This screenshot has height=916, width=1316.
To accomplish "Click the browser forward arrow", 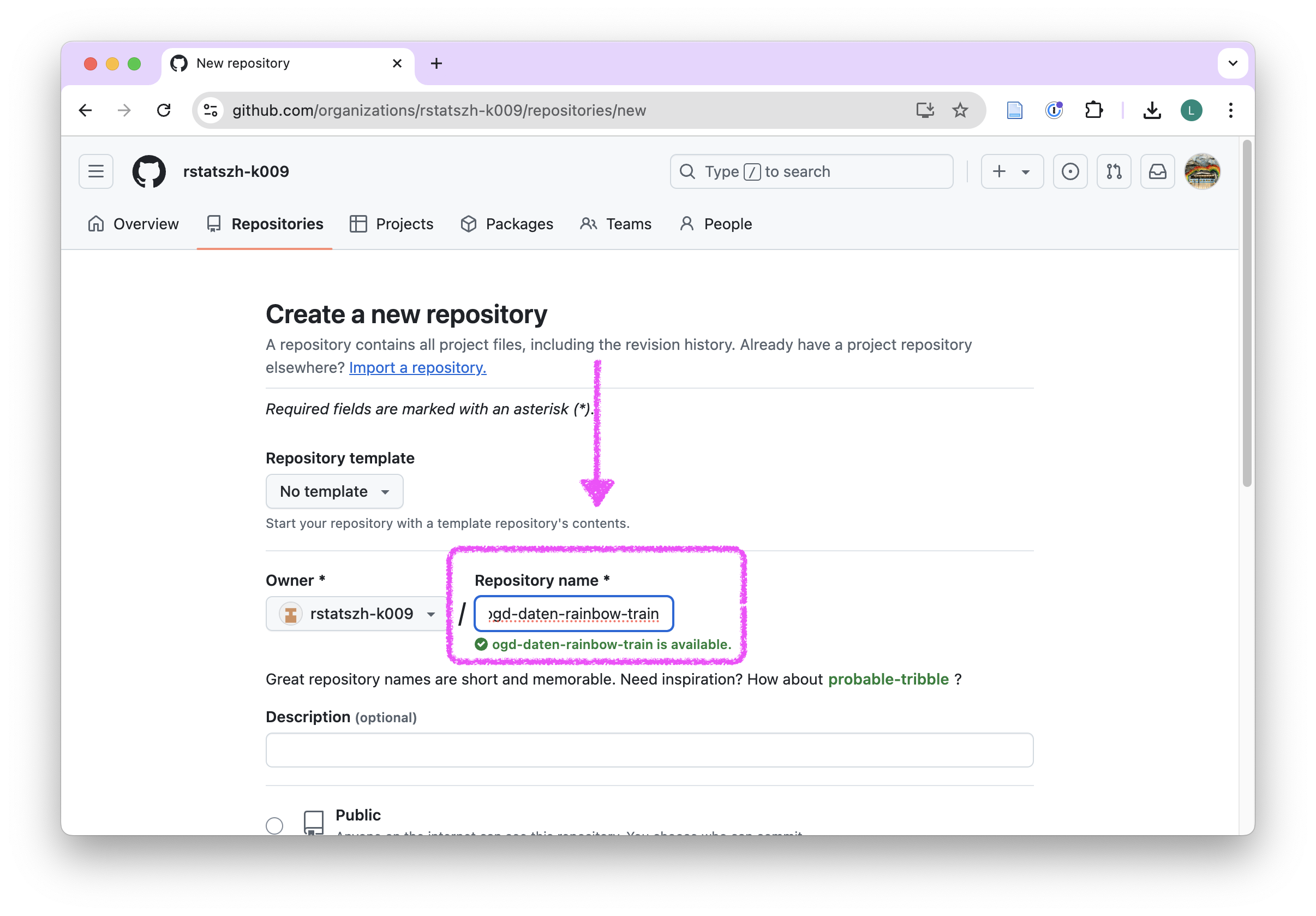I will point(124,110).
